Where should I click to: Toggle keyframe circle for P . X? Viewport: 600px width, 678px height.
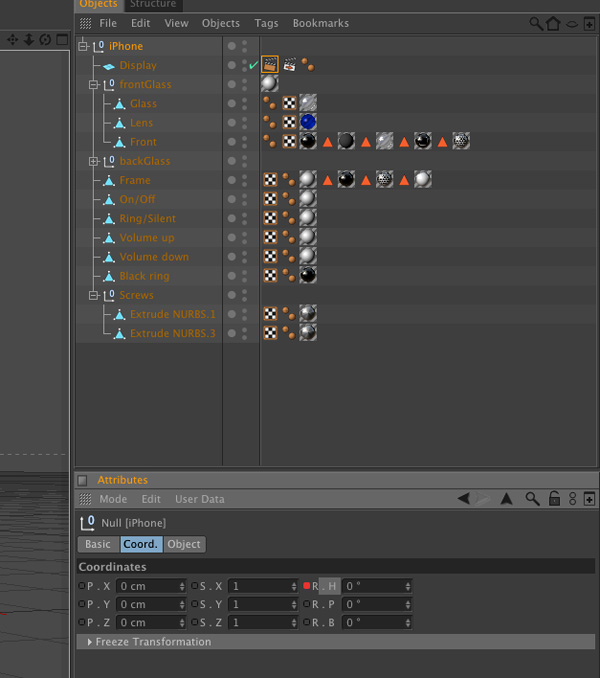point(82,585)
